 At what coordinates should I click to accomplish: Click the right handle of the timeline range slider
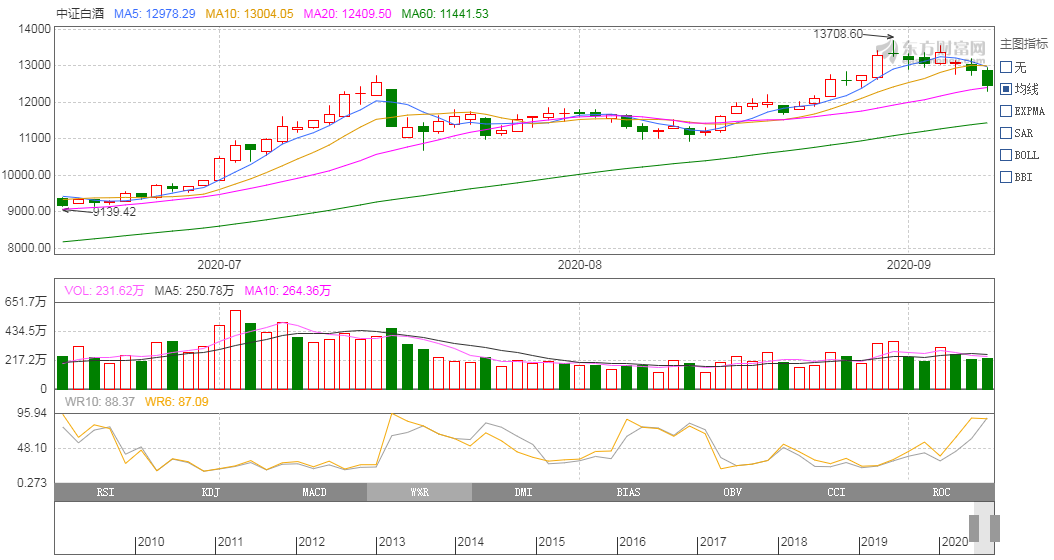pos(995,528)
